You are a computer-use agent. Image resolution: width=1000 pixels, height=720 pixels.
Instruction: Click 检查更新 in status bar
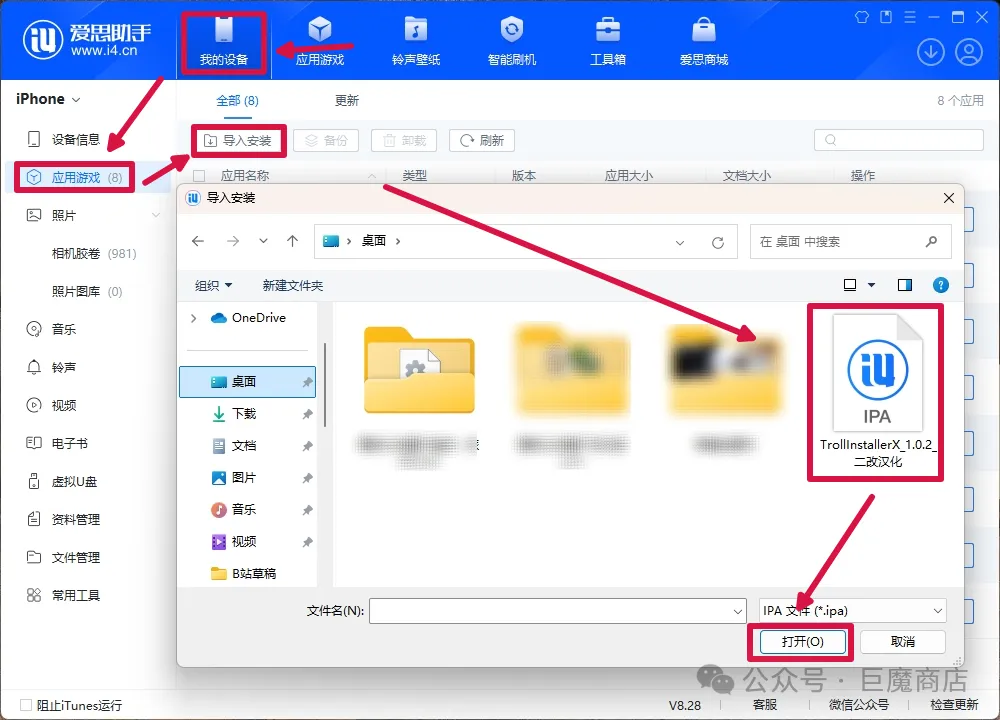point(954,705)
